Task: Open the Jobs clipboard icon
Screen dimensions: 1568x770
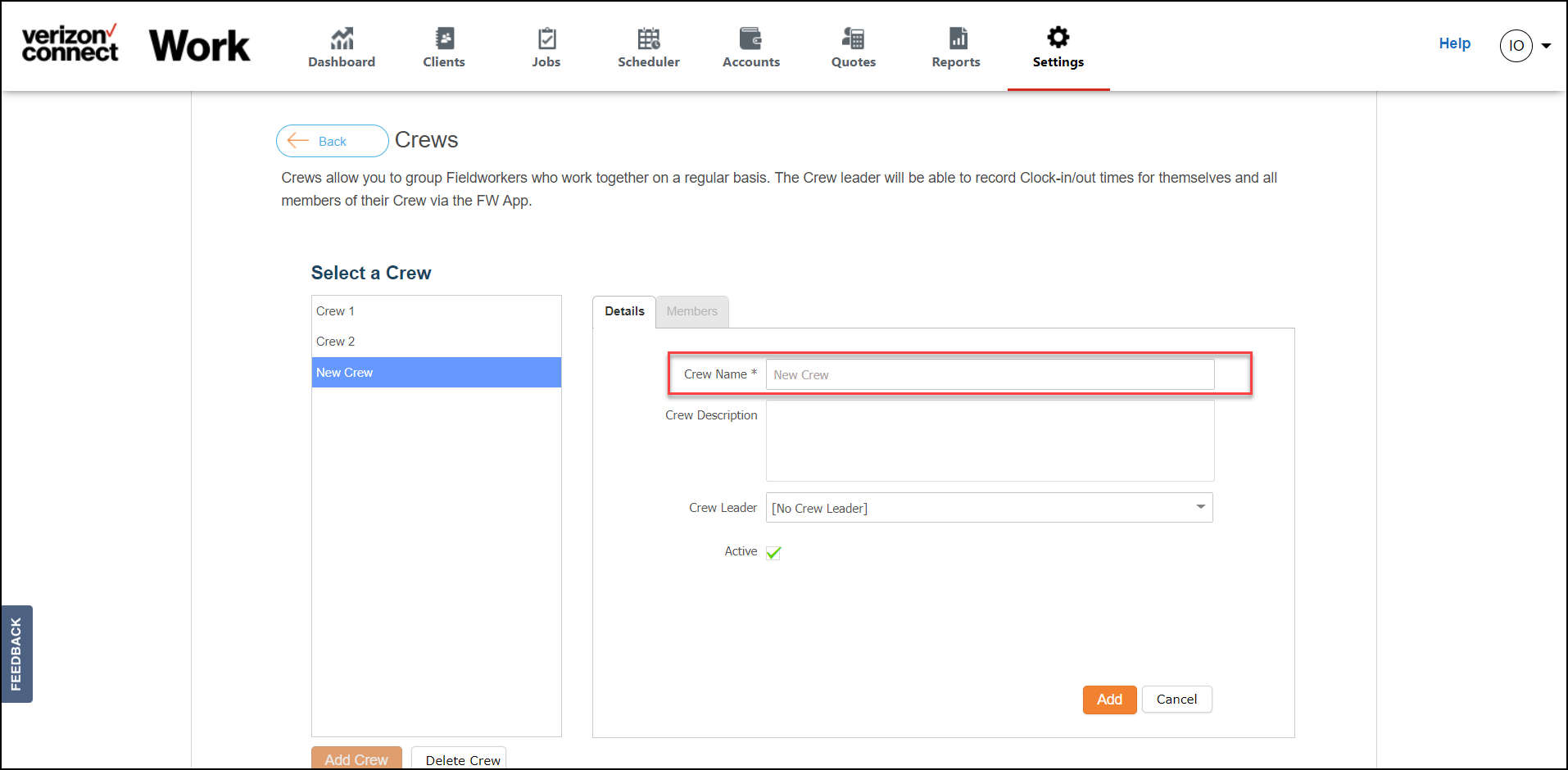Action: pyautogui.click(x=546, y=38)
